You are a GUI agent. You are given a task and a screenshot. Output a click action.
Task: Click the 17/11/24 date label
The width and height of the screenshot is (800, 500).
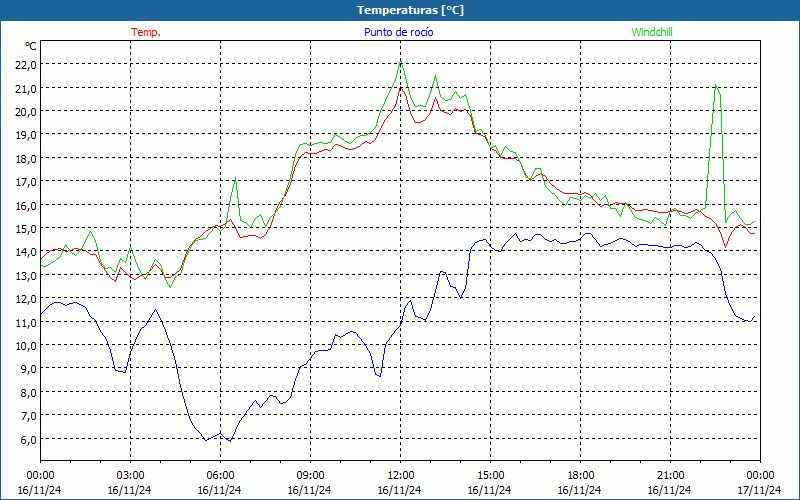click(760, 490)
